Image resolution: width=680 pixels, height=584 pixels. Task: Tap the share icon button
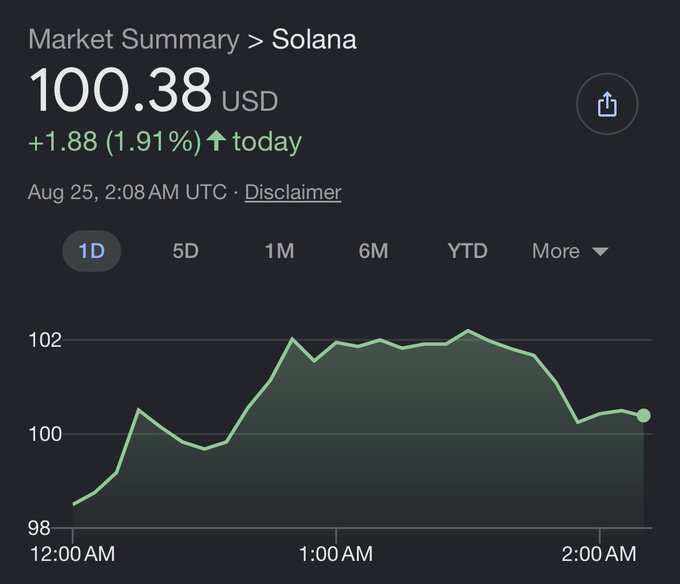607,104
